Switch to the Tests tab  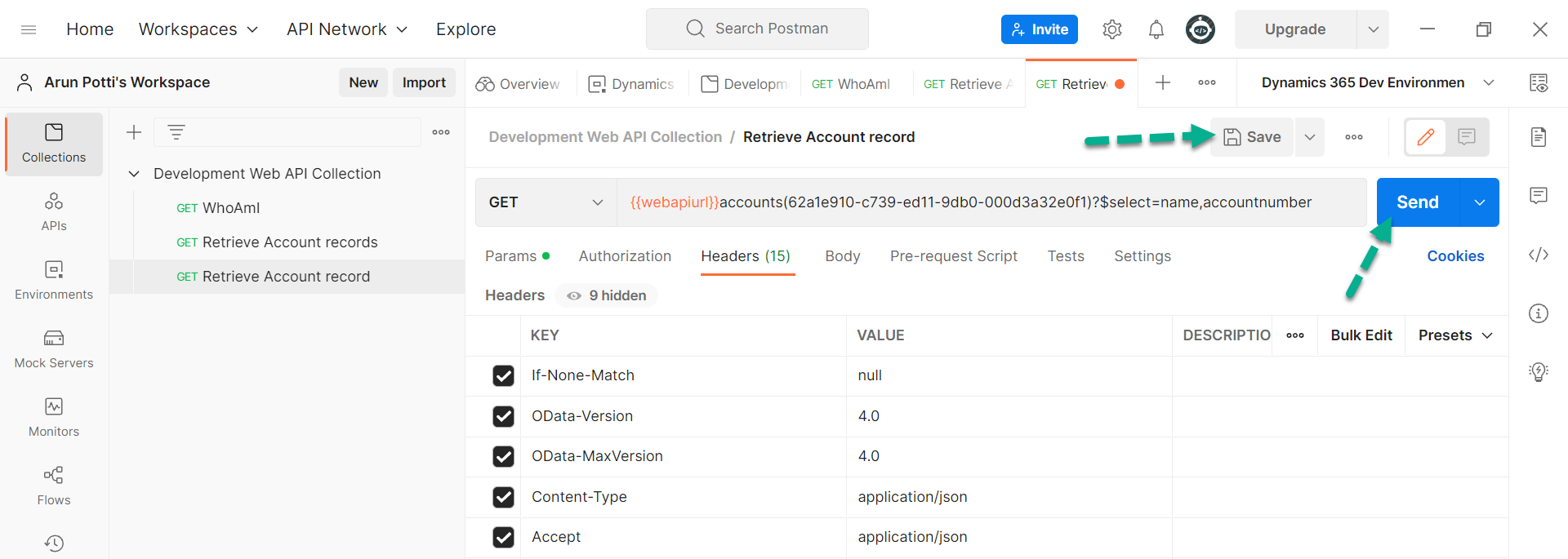(x=1066, y=256)
